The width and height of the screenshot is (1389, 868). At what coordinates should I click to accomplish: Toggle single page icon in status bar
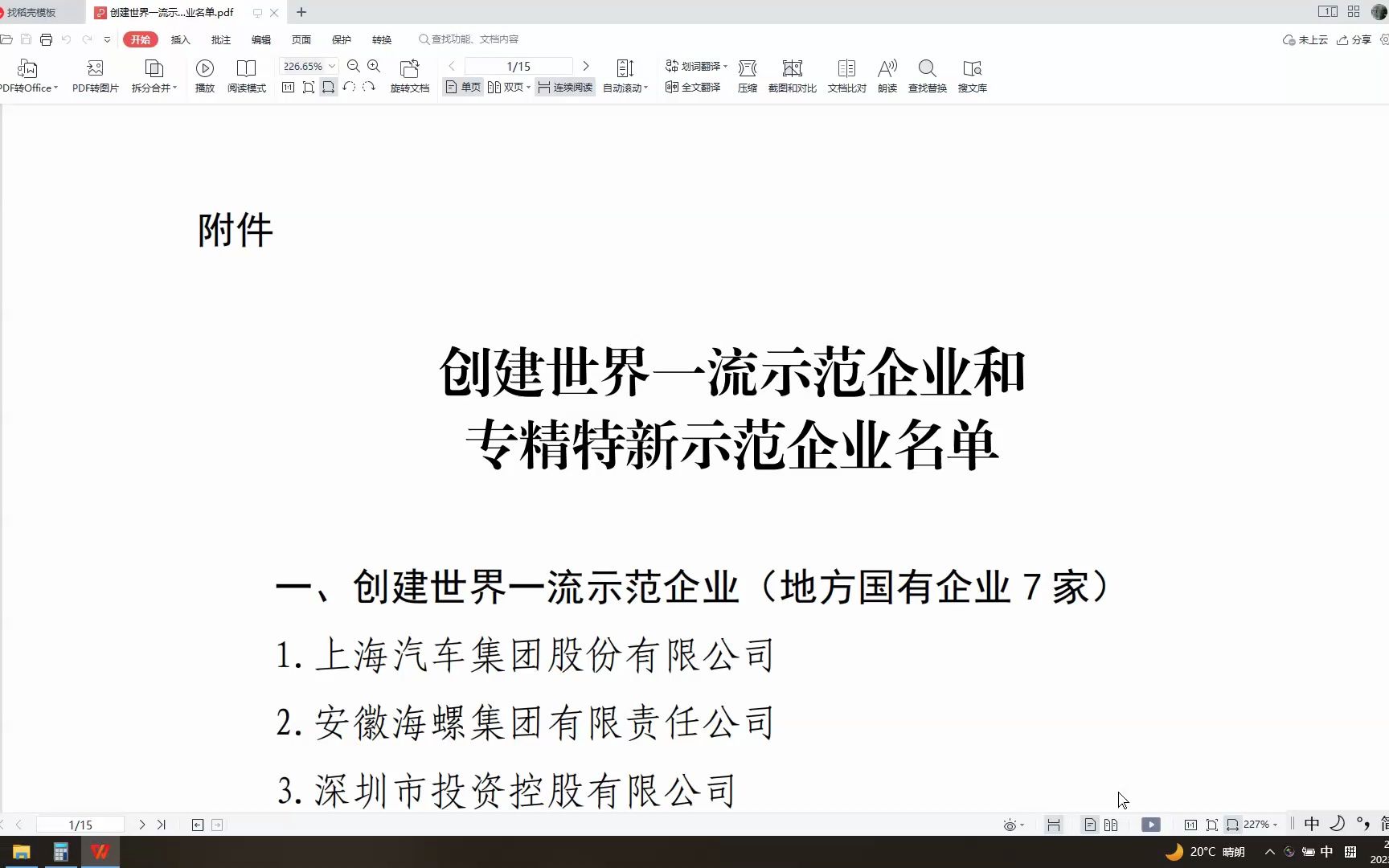pyautogui.click(x=1090, y=825)
